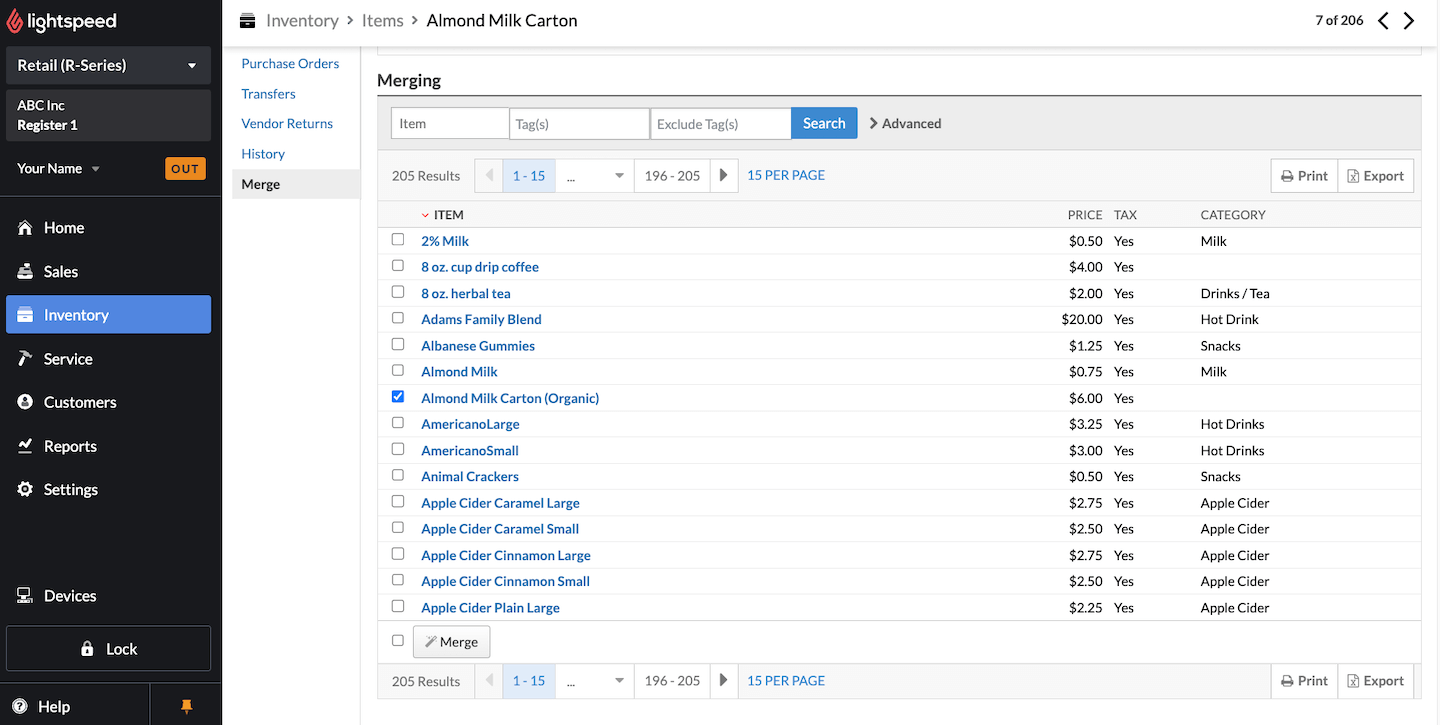Click the Lightspeed flame logo

[x=13, y=21]
